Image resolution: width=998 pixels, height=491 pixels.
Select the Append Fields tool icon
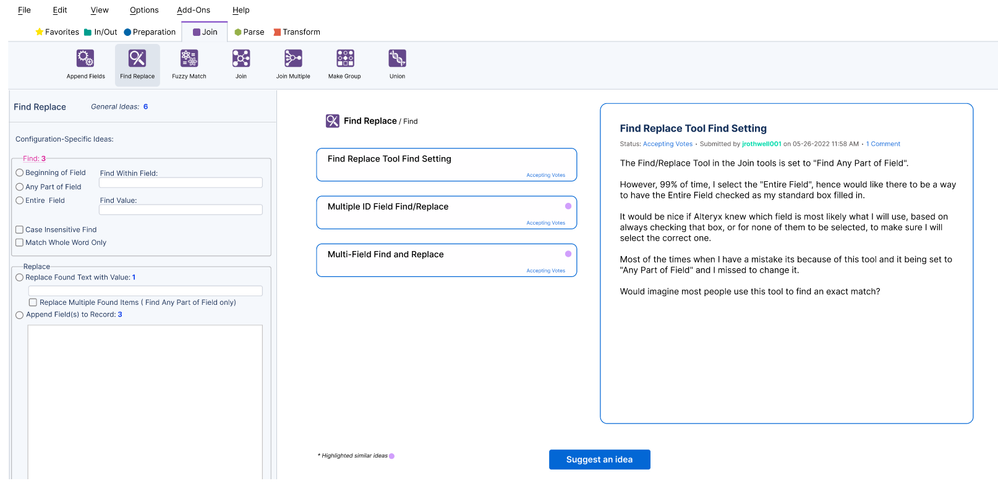tap(85, 59)
